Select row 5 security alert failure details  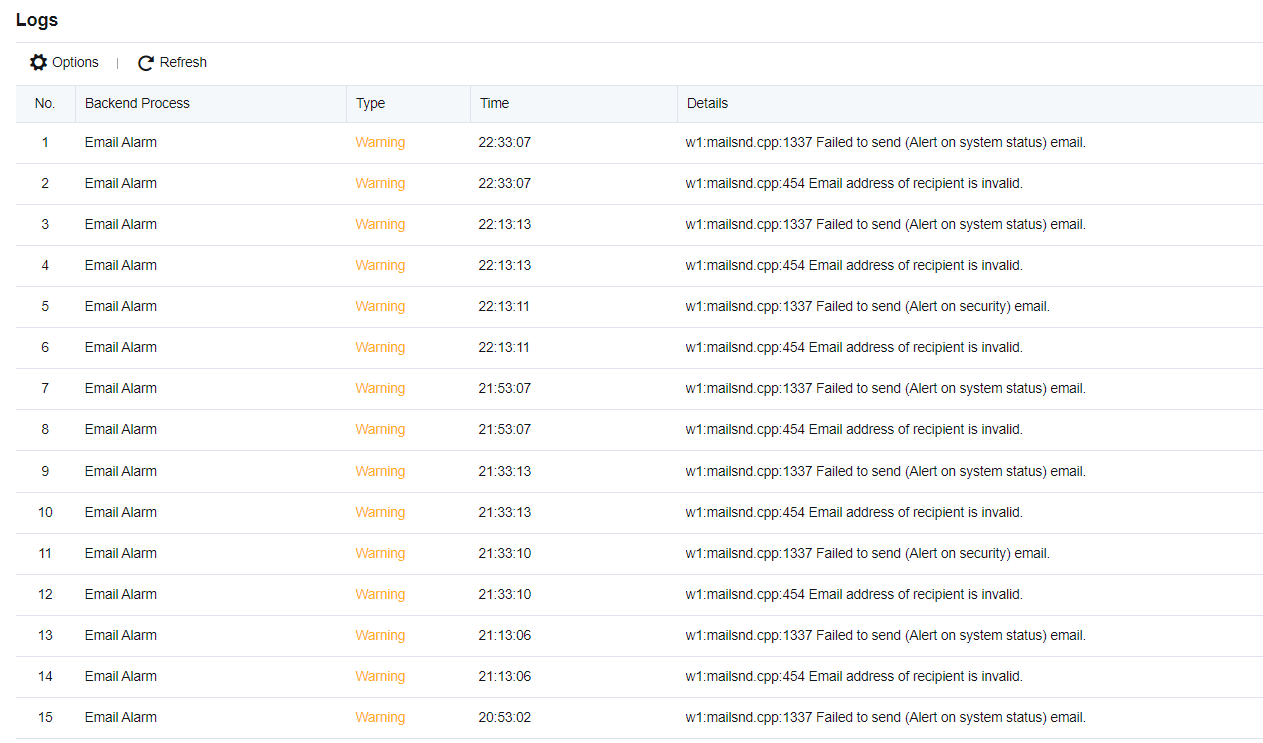(x=867, y=307)
